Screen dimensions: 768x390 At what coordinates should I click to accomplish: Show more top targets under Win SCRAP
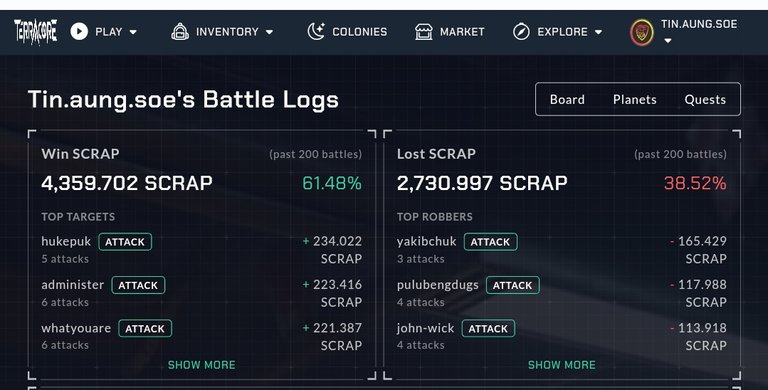pos(202,365)
